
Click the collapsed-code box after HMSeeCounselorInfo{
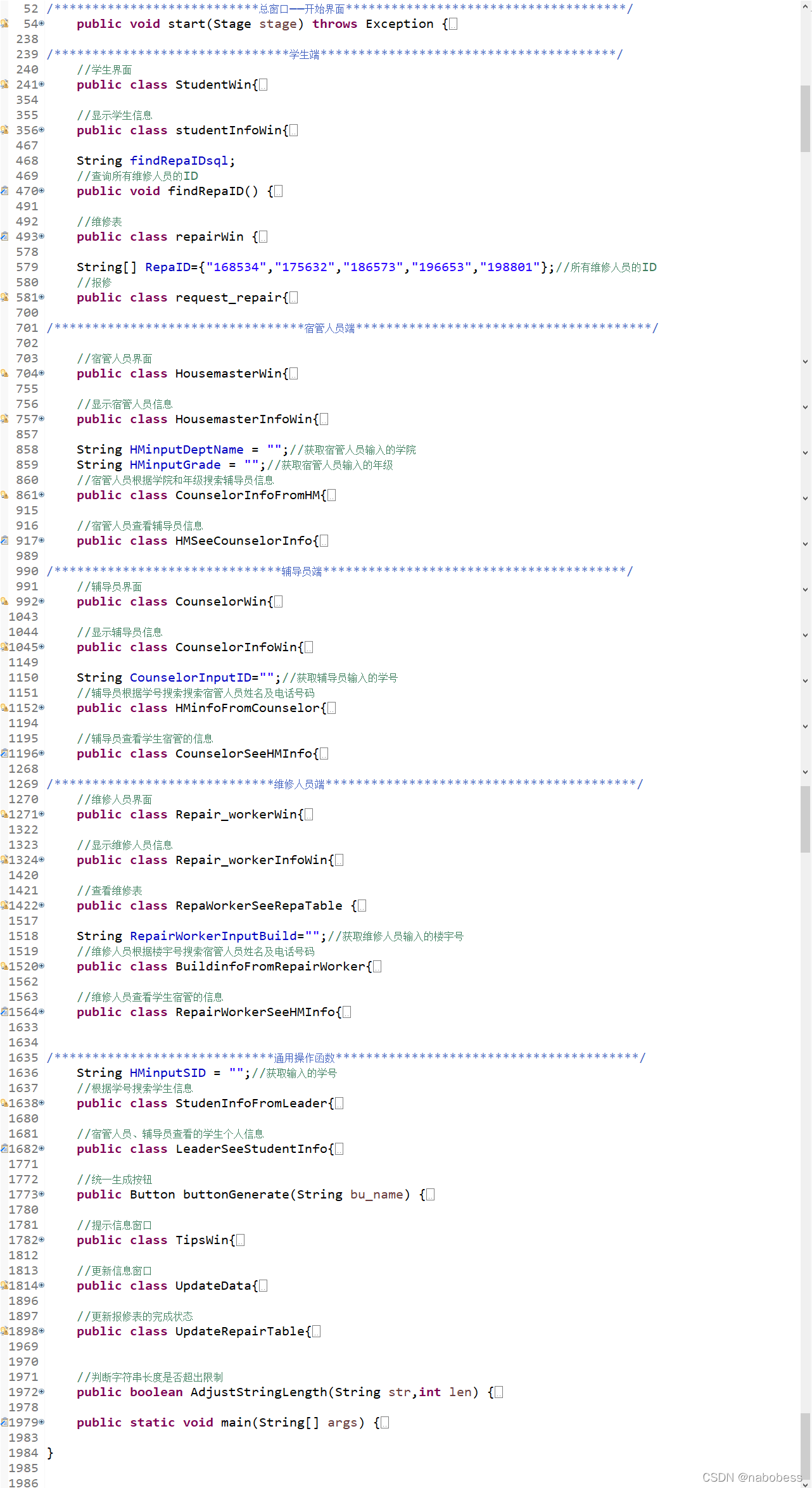(324, 541)
